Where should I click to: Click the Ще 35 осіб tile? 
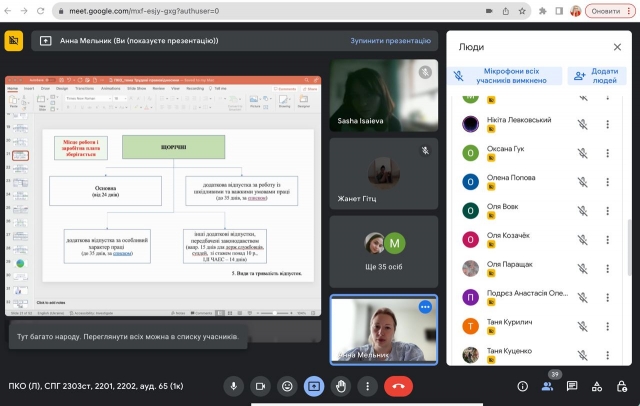[x=384, y=251]
